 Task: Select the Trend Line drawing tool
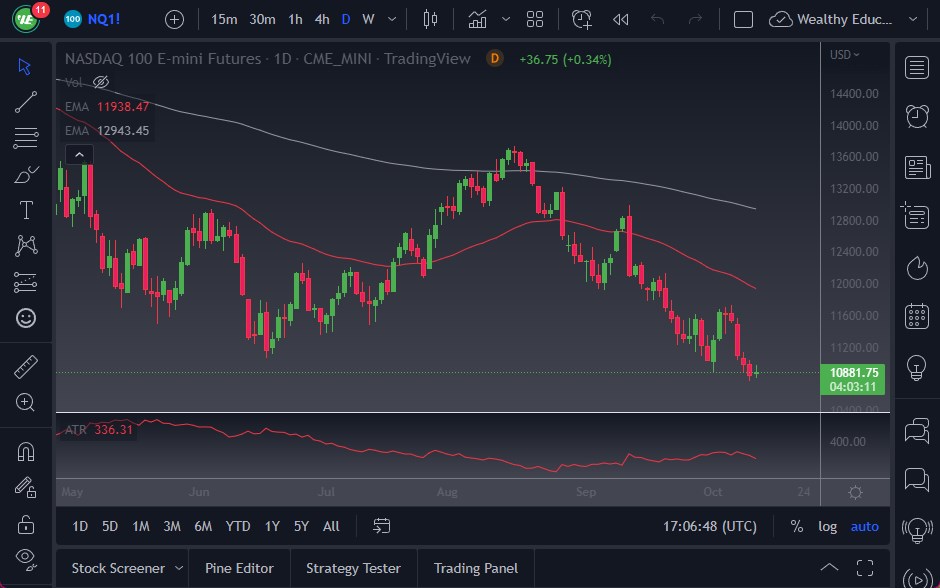[25, 101]
